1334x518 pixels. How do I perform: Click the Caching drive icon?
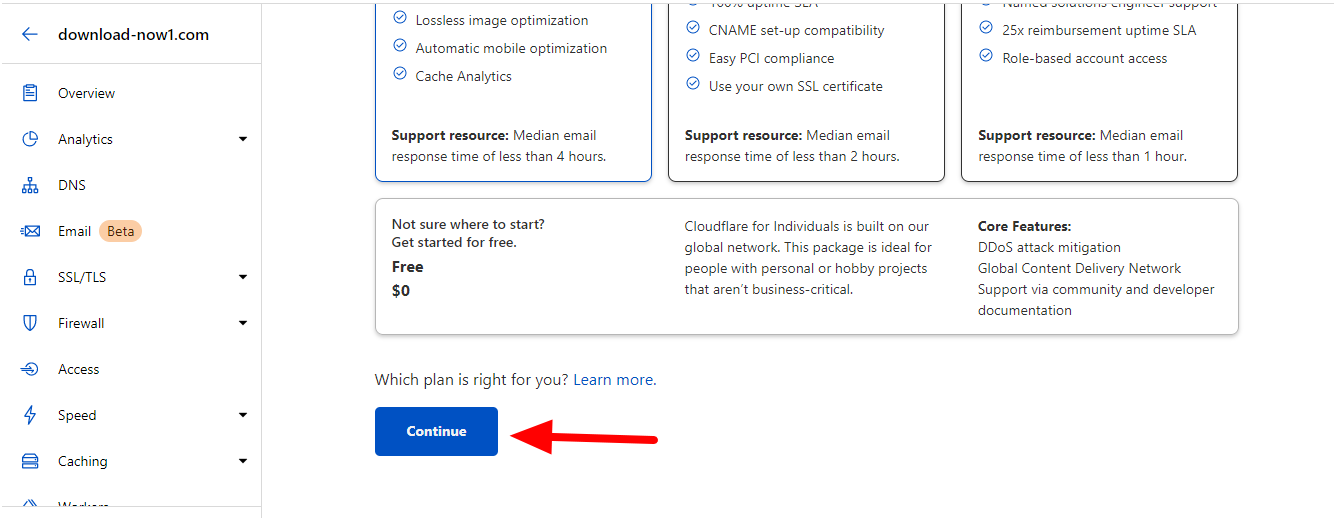point(30,461)
